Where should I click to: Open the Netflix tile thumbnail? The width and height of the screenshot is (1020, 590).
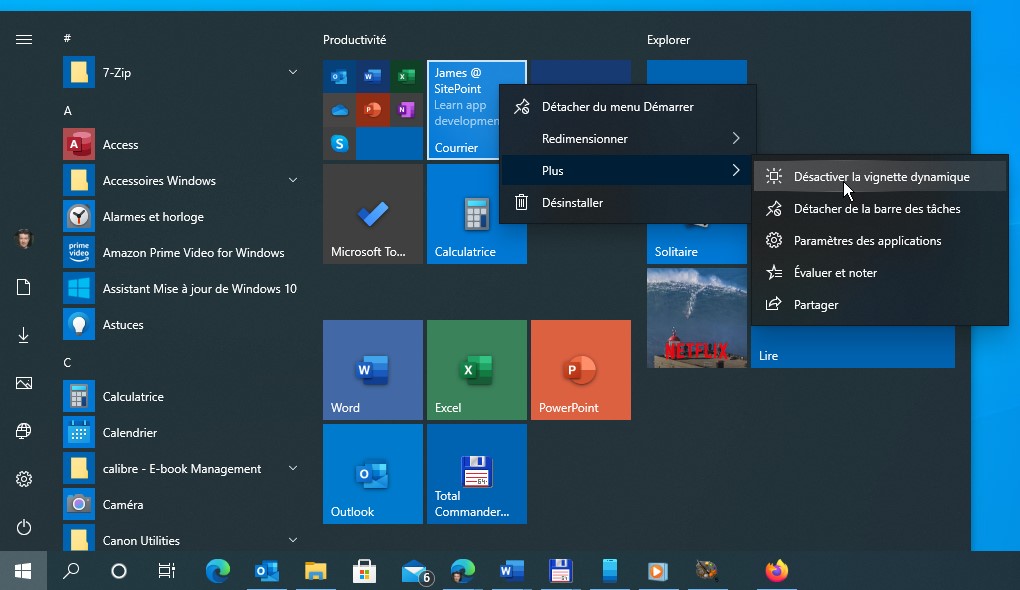696,317
